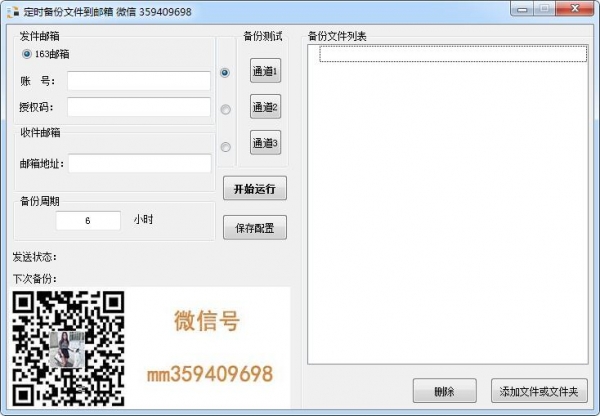
Task: Click the mm359409698 WeChat ID text
Action: click(210, 374)
